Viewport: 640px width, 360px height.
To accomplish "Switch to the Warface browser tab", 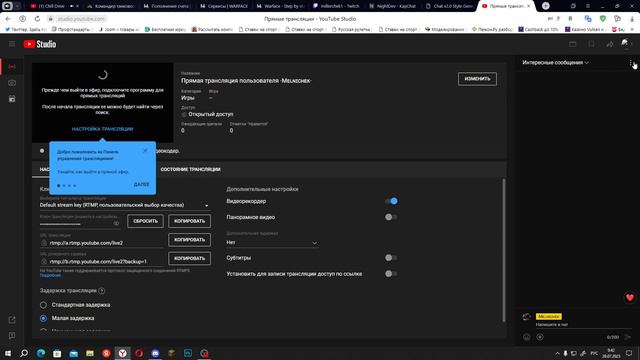I will (x=282, y=6).
